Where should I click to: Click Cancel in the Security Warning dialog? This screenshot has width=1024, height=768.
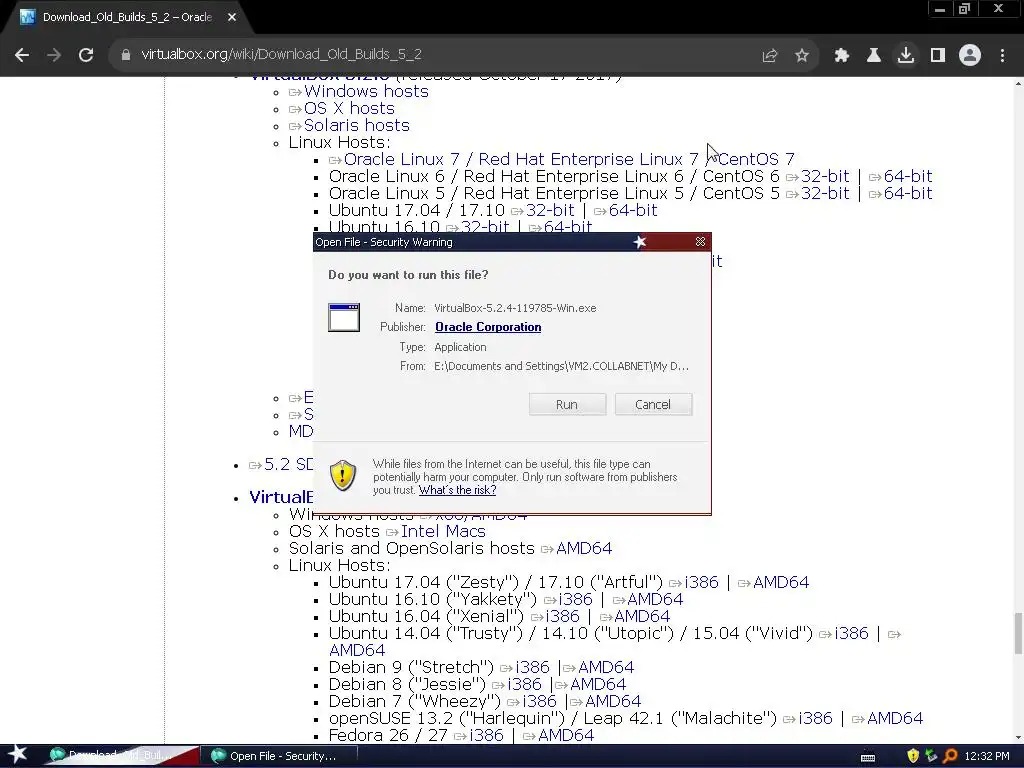tap(652, 404)
